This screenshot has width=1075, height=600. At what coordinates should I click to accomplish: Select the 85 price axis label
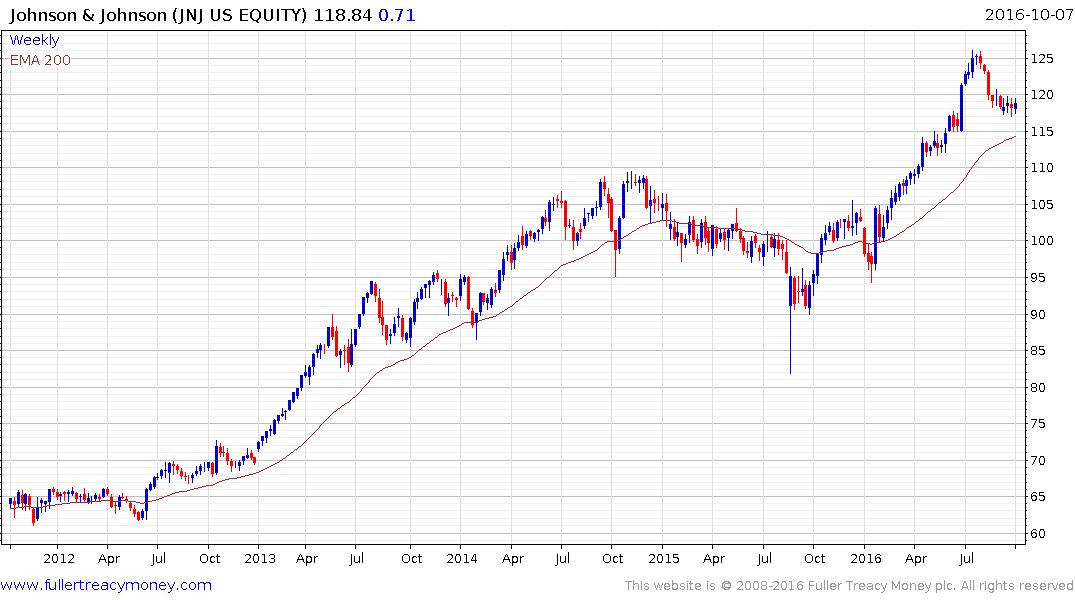(x=1038, y=351)
